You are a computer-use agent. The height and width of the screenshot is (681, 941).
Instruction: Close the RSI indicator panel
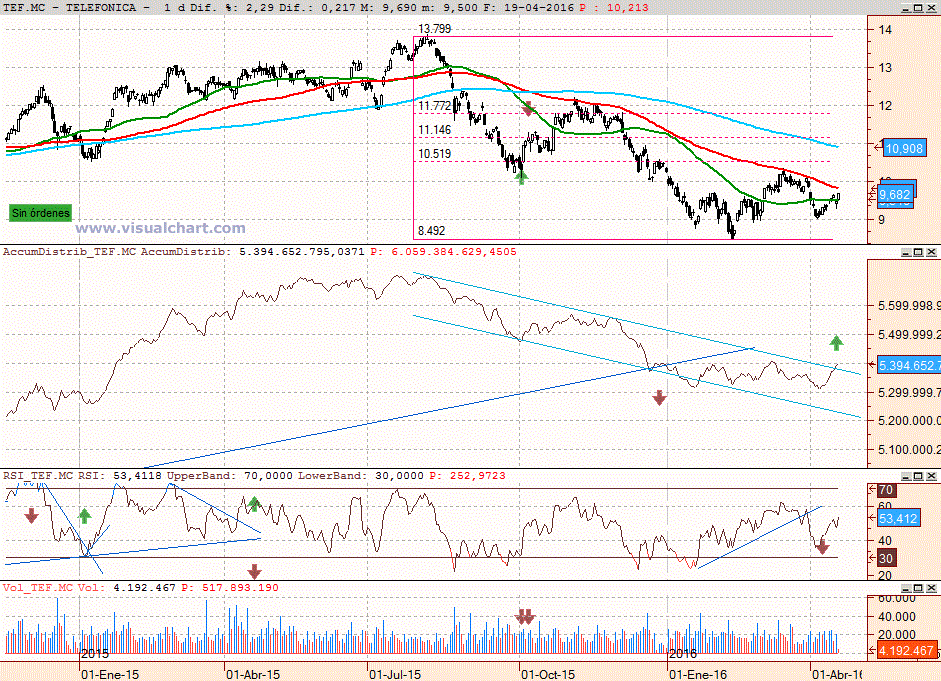[931, 476]
